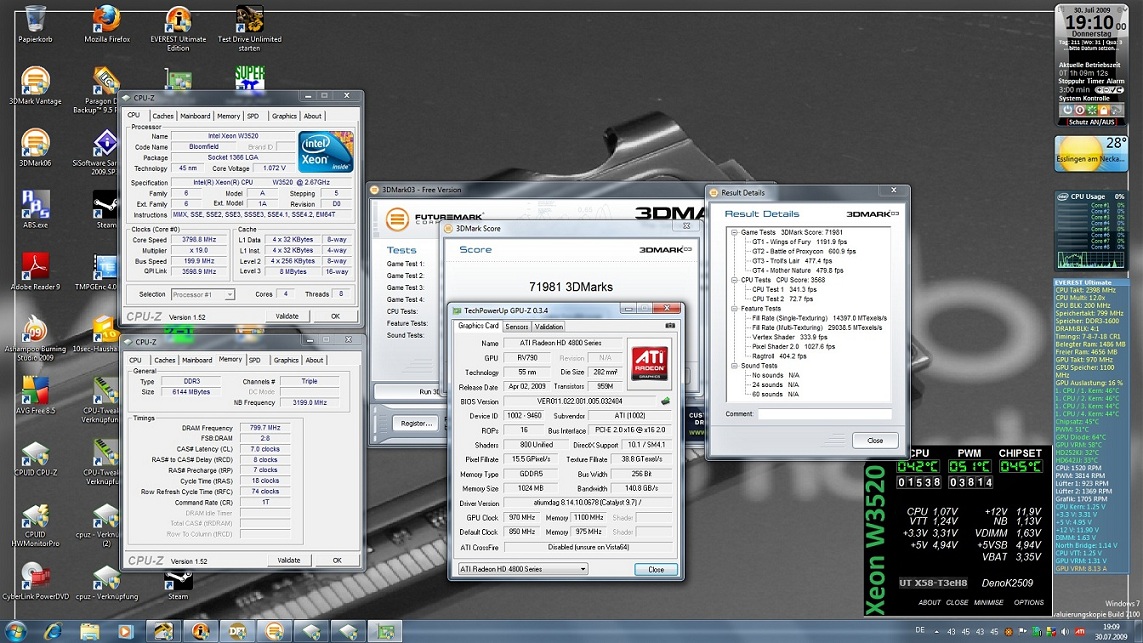Switch to the 3DMark03 taskbar button
This screenshot has width=1143, height=643.
274,631
